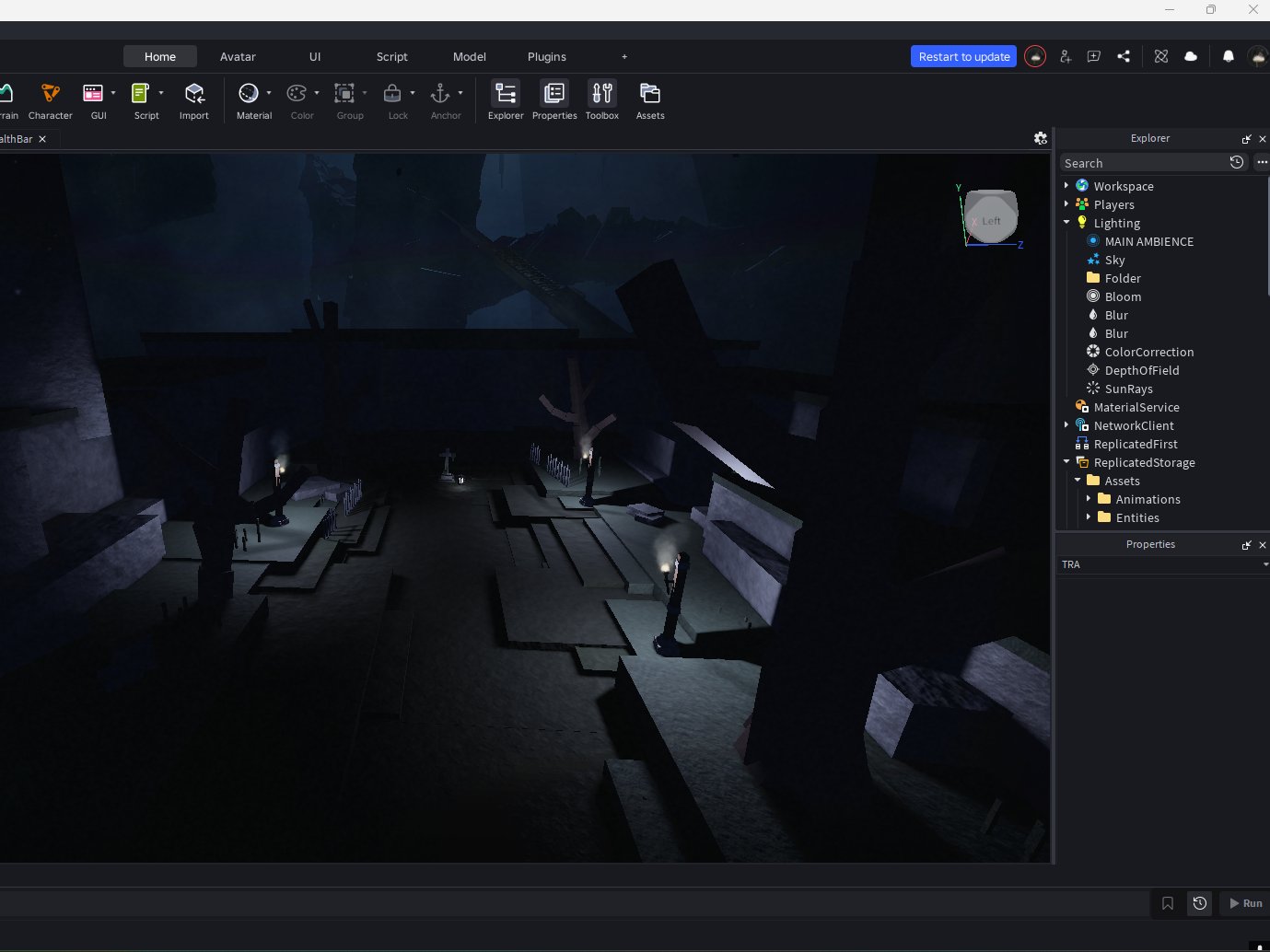This screenshot has height=952, width=1270.
Task: Open viewport settings gear icon
Action: point(1041,138)
